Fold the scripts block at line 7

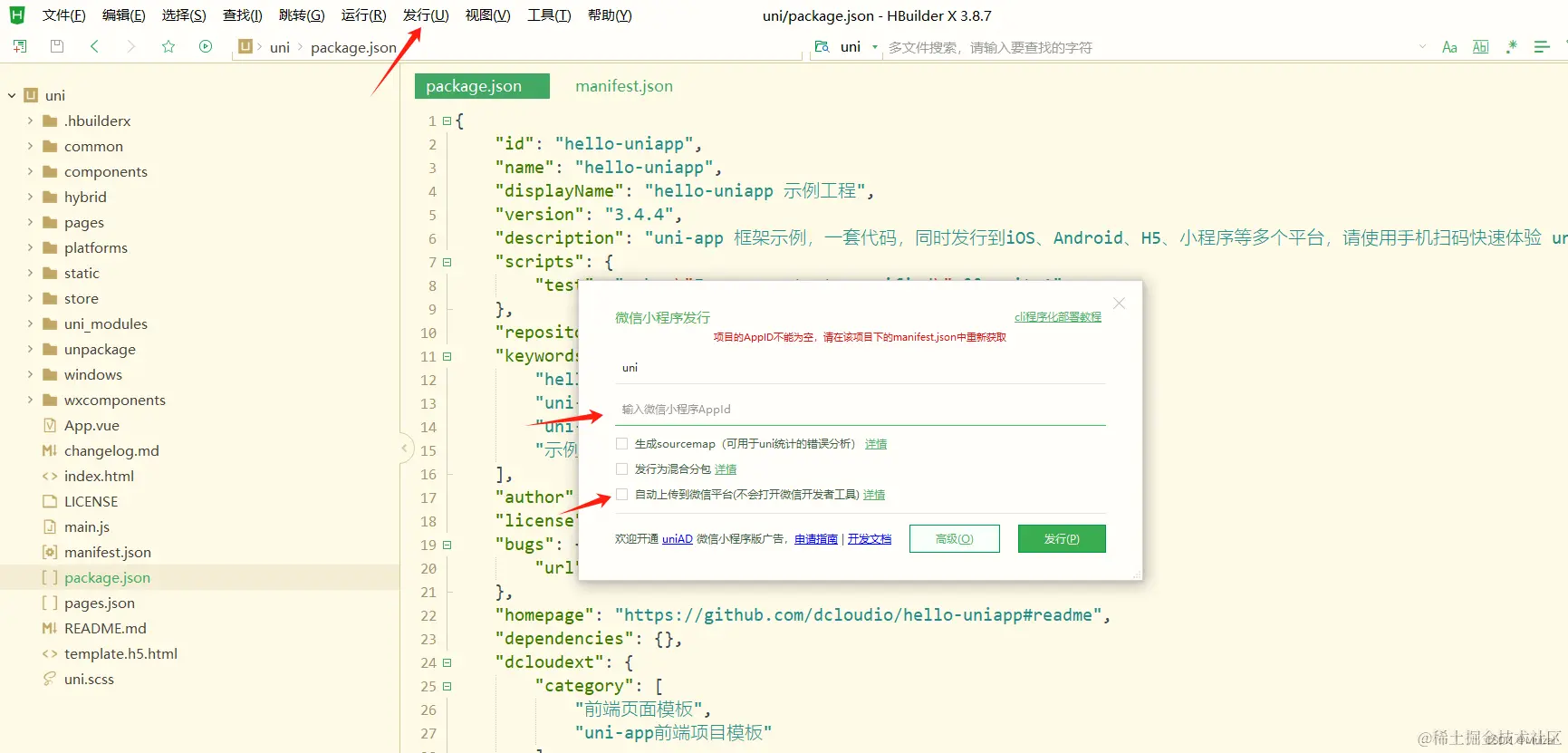(447, 262)
